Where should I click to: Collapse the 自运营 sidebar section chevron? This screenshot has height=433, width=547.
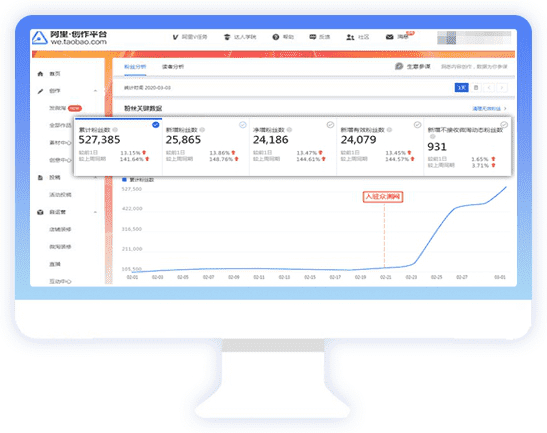click(96, 212)
